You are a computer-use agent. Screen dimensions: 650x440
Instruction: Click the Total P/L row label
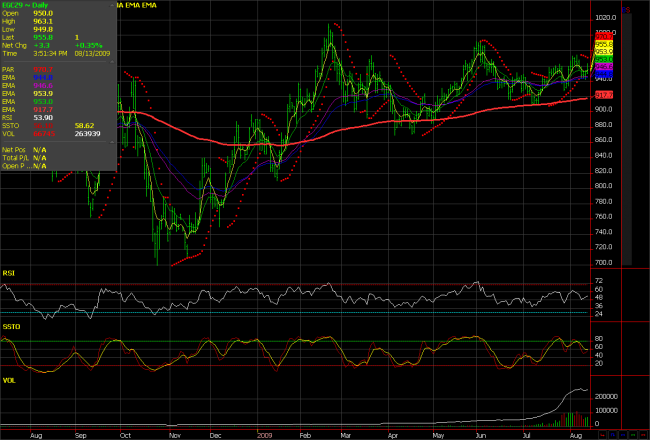15,158
